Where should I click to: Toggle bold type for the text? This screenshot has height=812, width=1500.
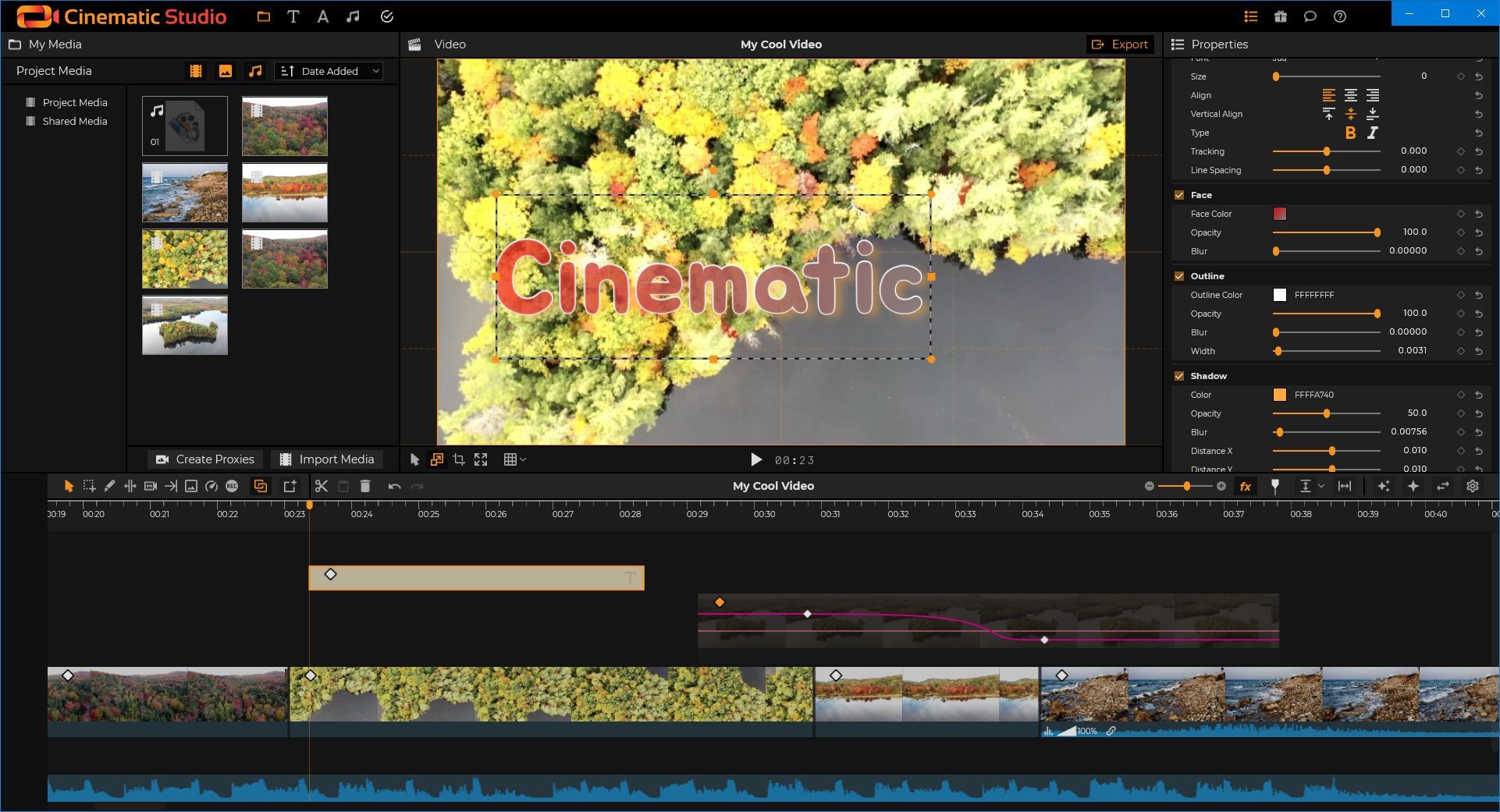point(1349,133)
